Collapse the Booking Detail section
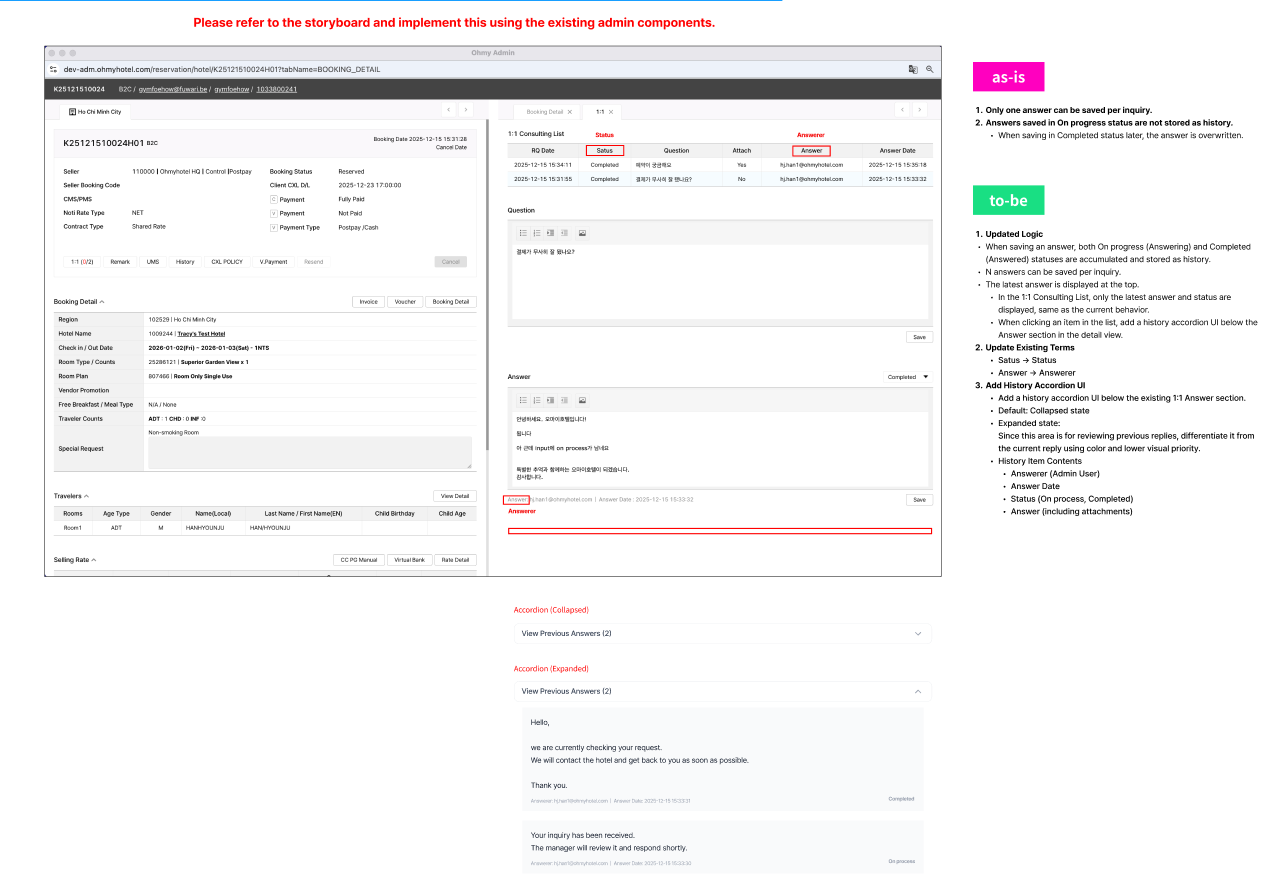 102,301
